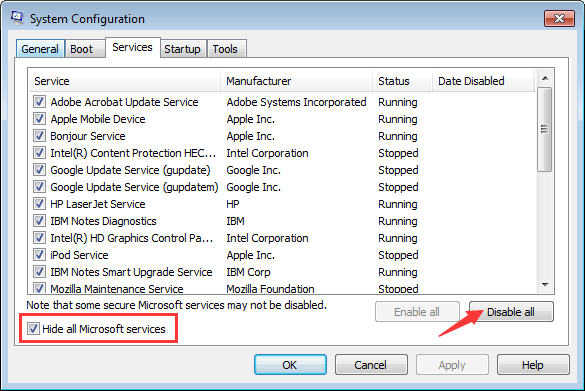585x391 pixels.
Task: Open the Tools tab
Action: [x=225, y=49]
